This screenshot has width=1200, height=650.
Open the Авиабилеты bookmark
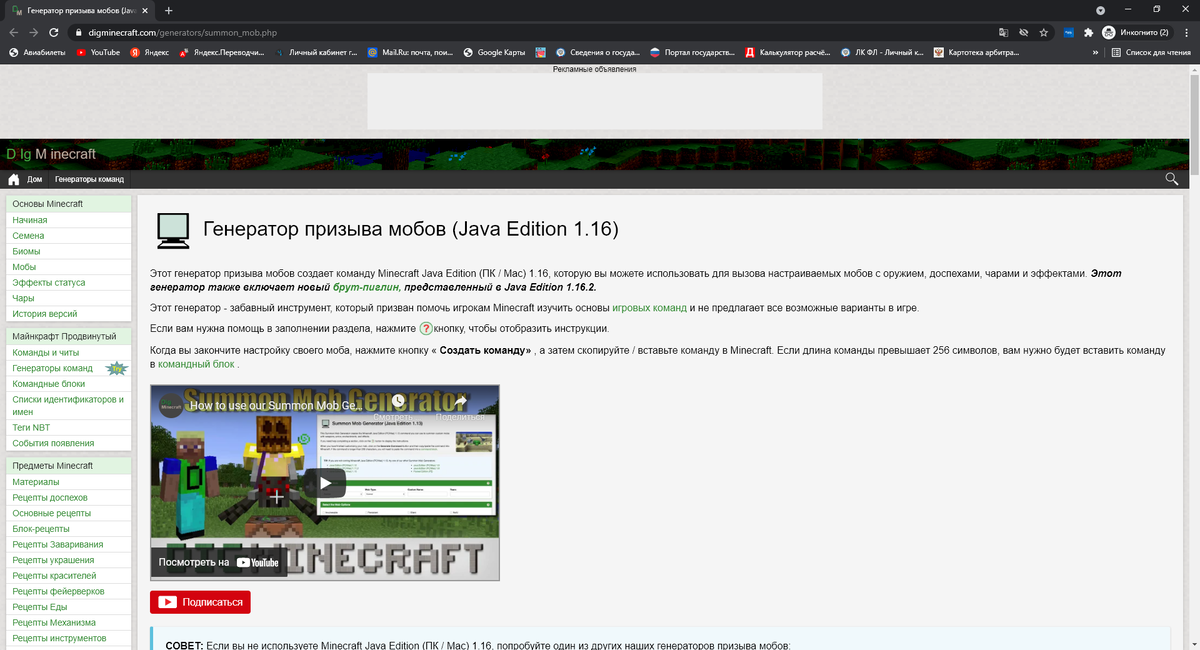pos(38,52)
